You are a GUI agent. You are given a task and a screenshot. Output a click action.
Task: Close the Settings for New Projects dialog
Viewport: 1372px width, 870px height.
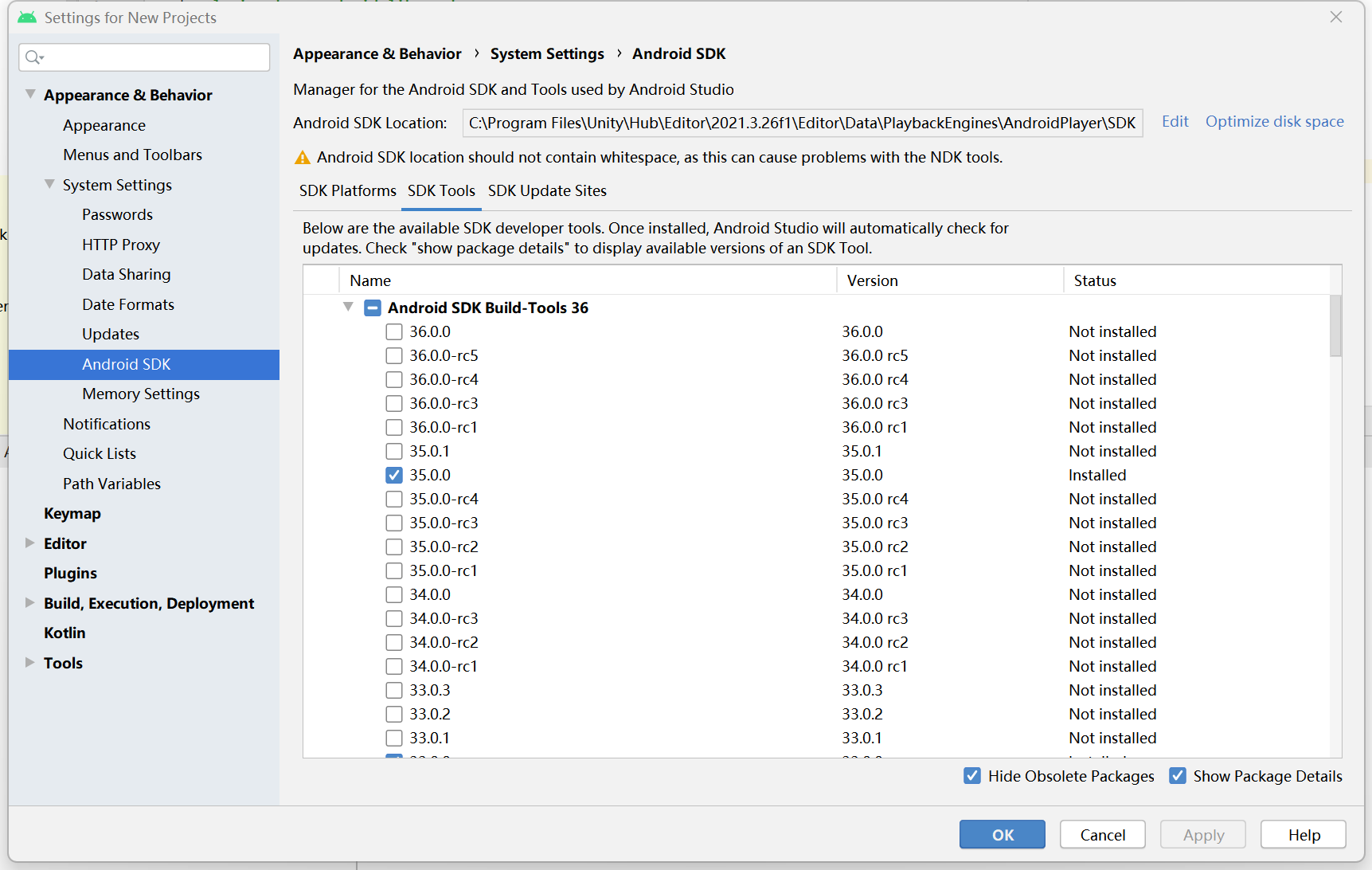pyautogui.click(x=1336, y=17)
